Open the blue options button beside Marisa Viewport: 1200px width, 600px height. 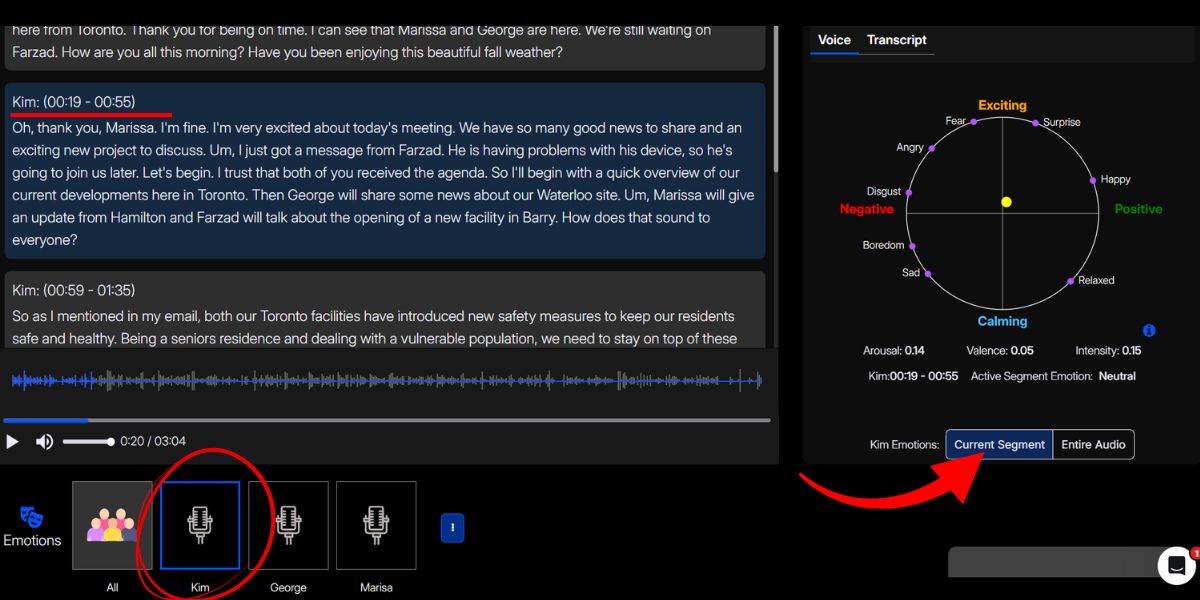[452, 527]
